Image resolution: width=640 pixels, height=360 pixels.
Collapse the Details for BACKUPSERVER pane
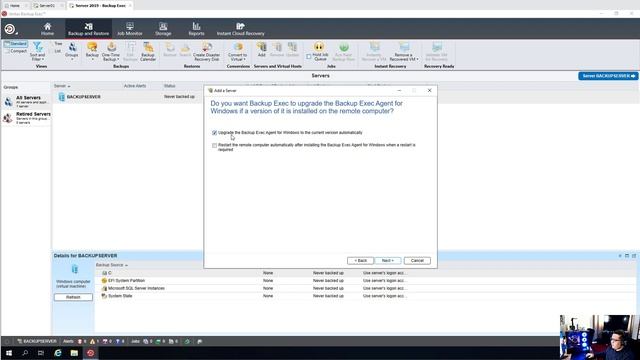point(620,256)
